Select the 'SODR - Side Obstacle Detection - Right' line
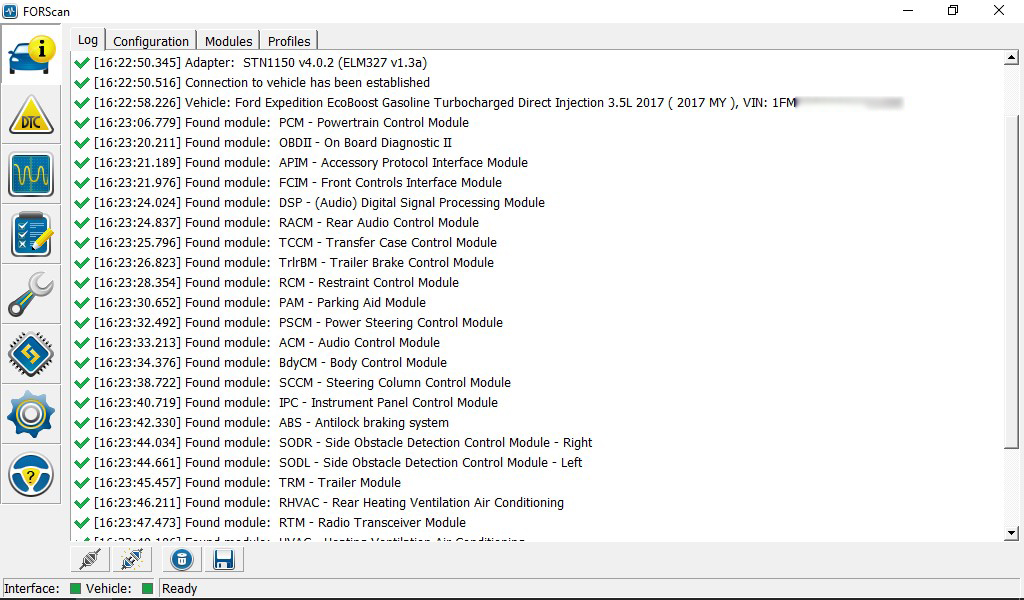The image size is (1024, 600). pyautogui.click(x=333, y=443)
